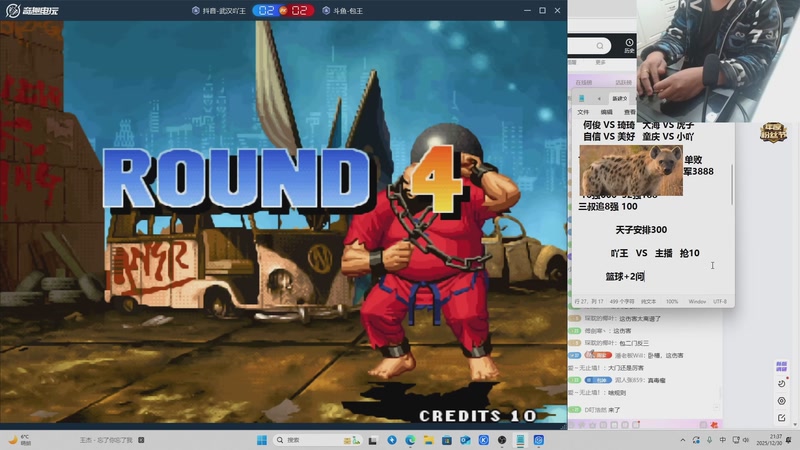Click the 行 27, 列 17 status entry
800x450 pixels.
click(589, 302)
